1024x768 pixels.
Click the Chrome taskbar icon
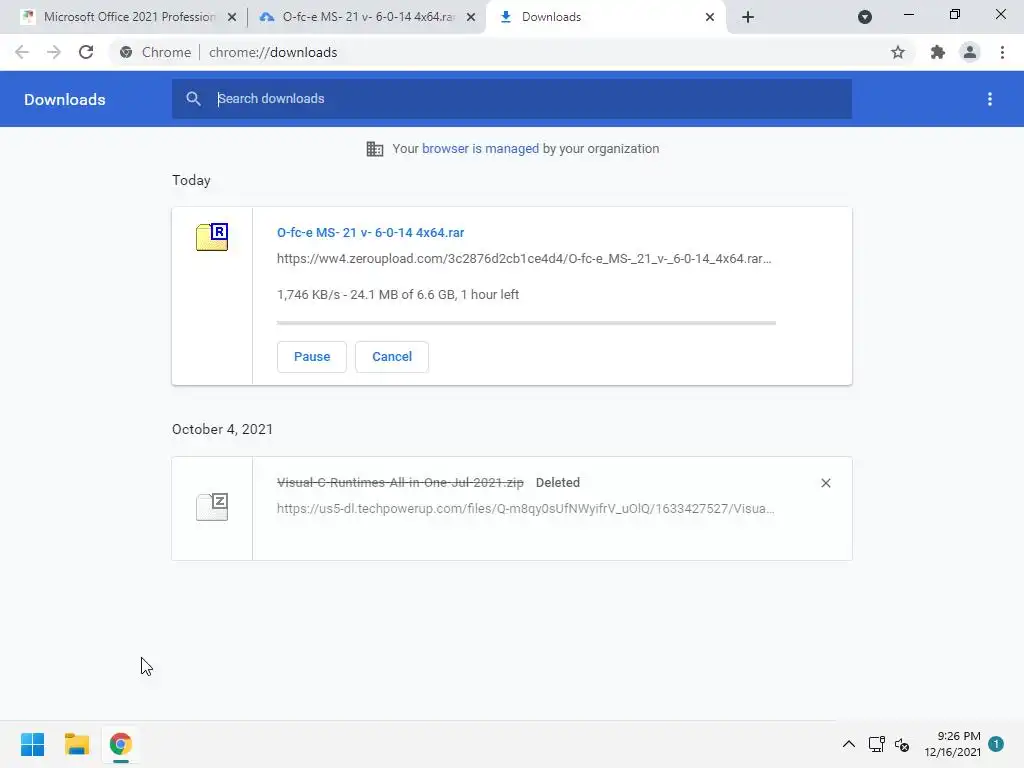(x=121, y=744)
